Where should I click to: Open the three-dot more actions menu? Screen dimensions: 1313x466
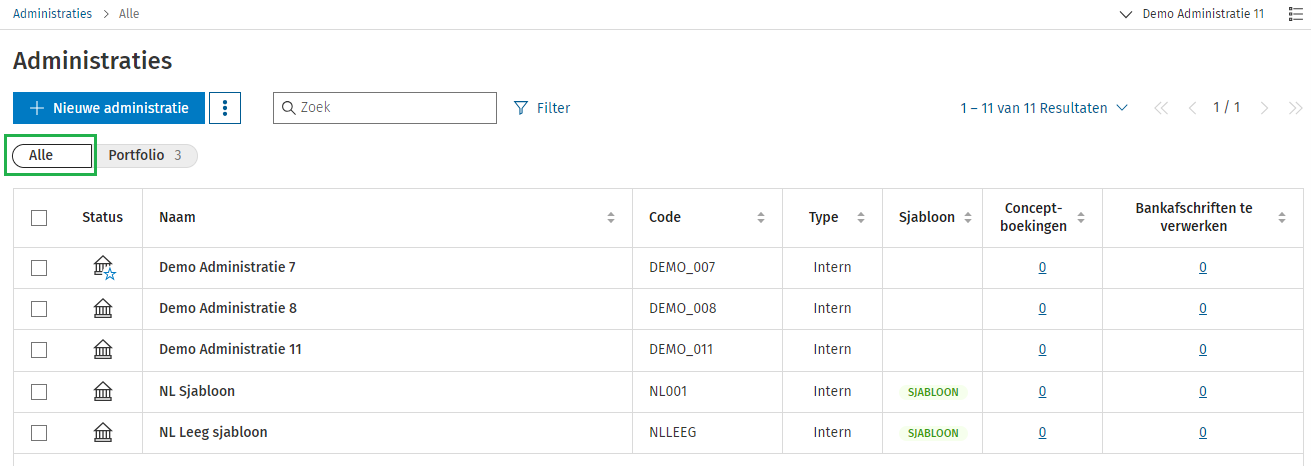(225, 108)
